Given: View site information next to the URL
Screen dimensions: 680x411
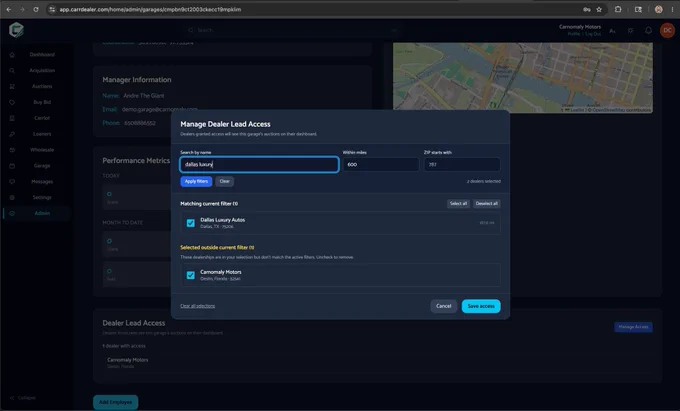Looking at the screenshot, I should (52, 9).
